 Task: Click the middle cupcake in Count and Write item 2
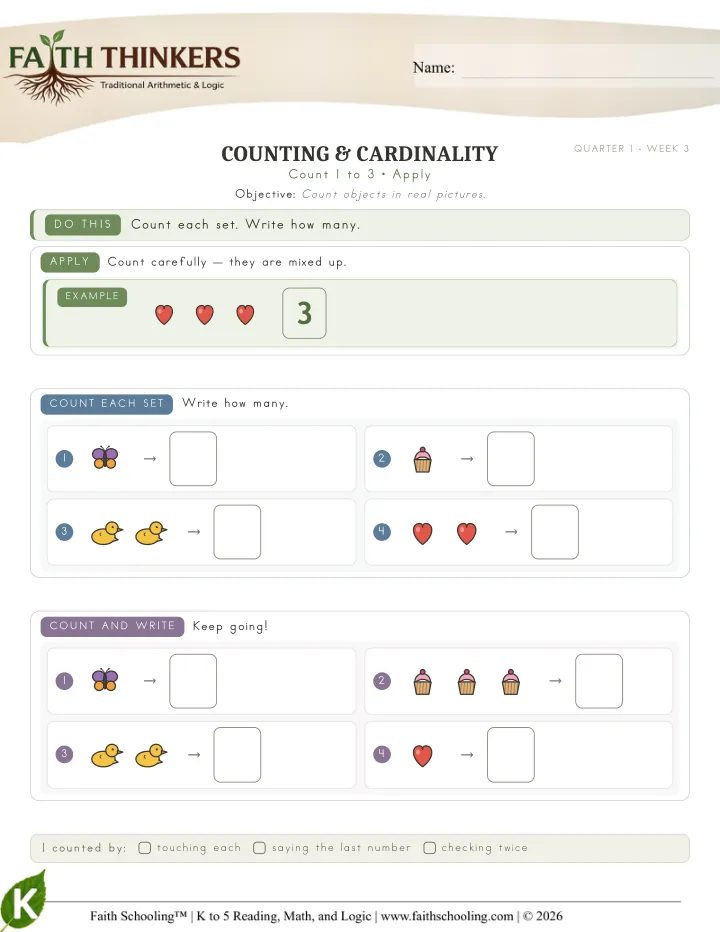point(467,682)
